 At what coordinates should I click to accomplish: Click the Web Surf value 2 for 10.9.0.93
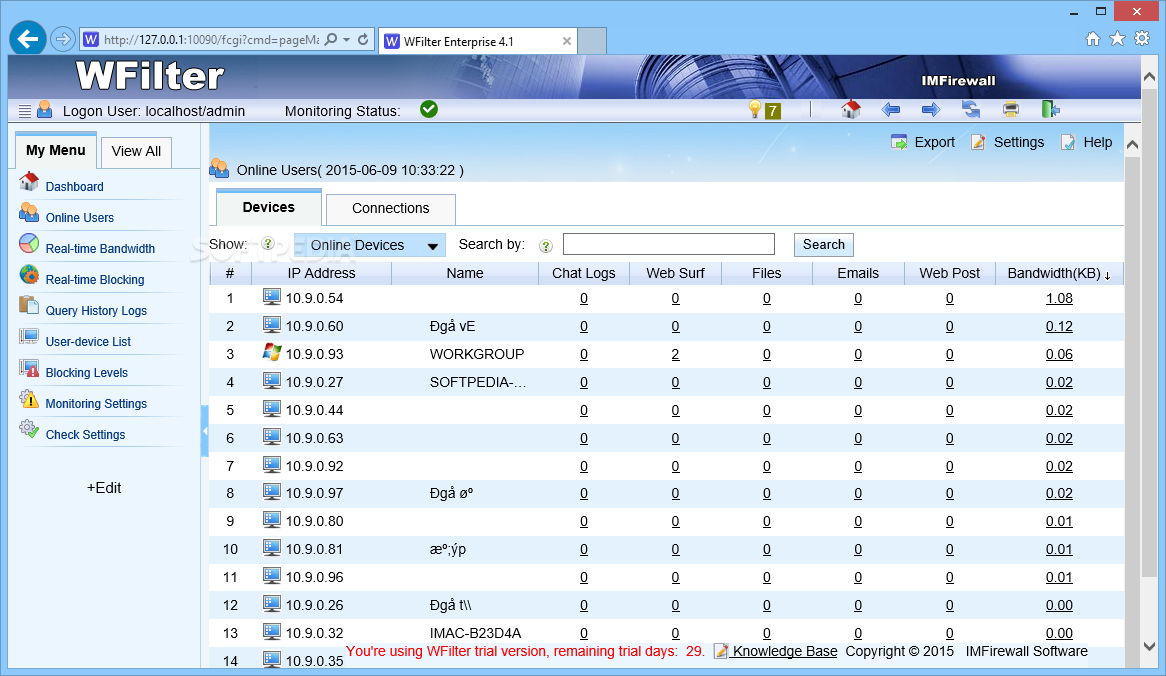675,355
